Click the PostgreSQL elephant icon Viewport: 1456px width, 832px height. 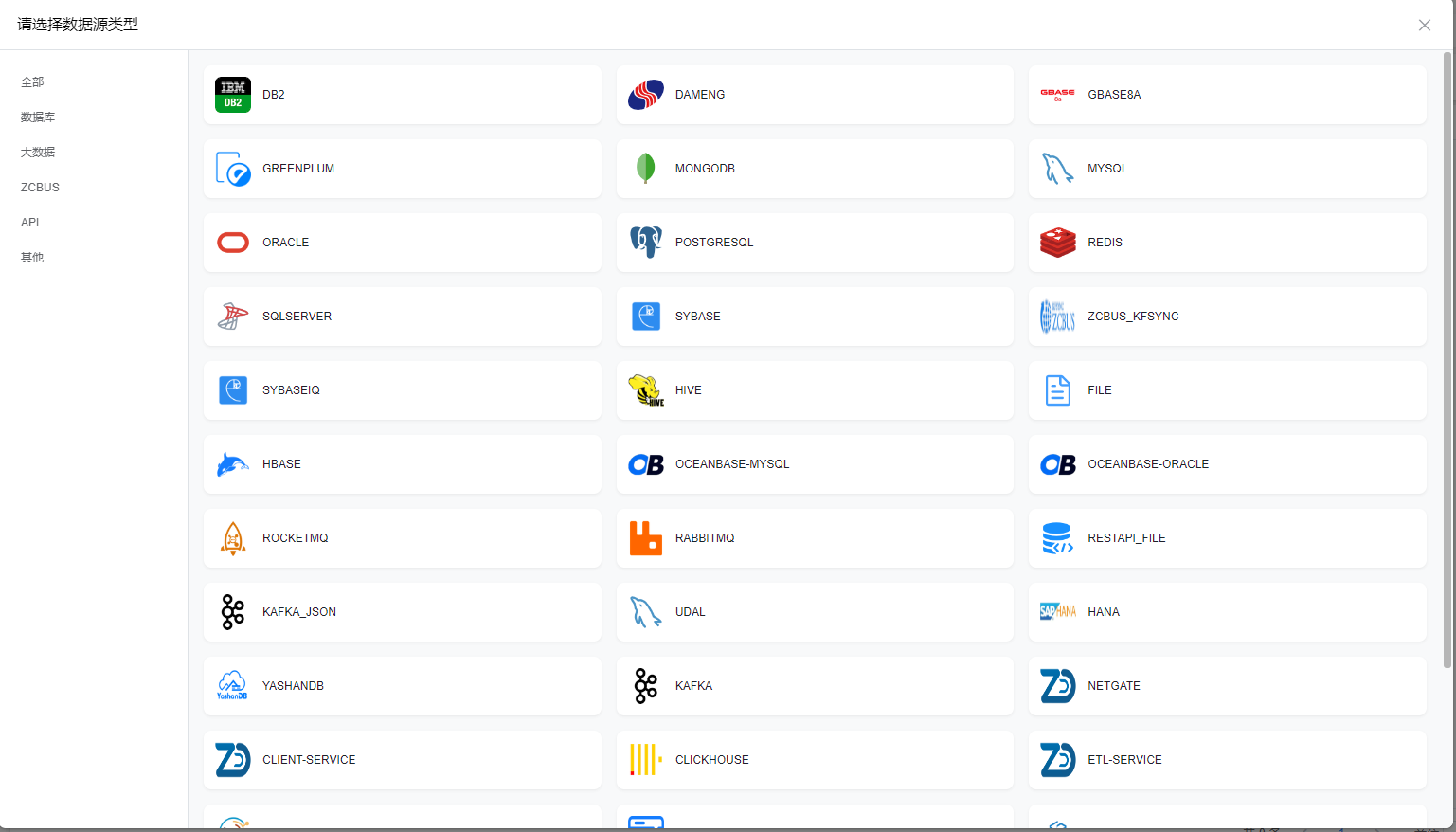tap(645, 243)
